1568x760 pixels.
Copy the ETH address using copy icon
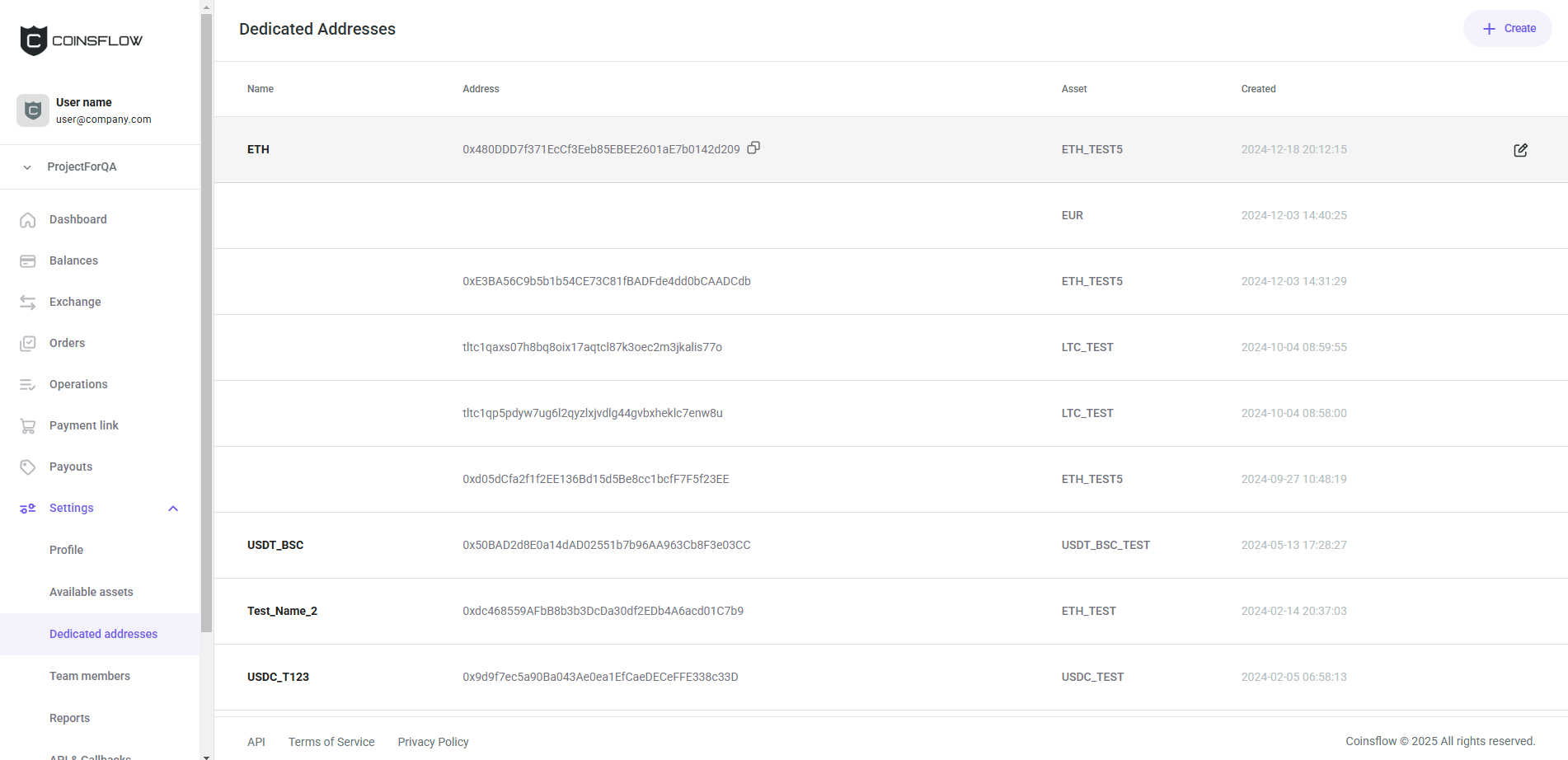(x=753, y=147)
